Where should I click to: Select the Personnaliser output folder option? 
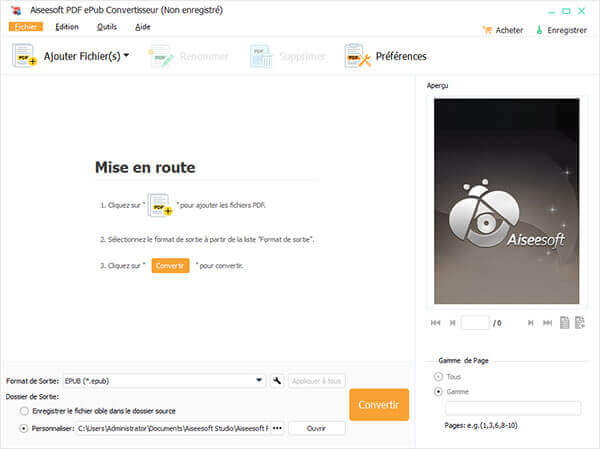click(24, 428)
